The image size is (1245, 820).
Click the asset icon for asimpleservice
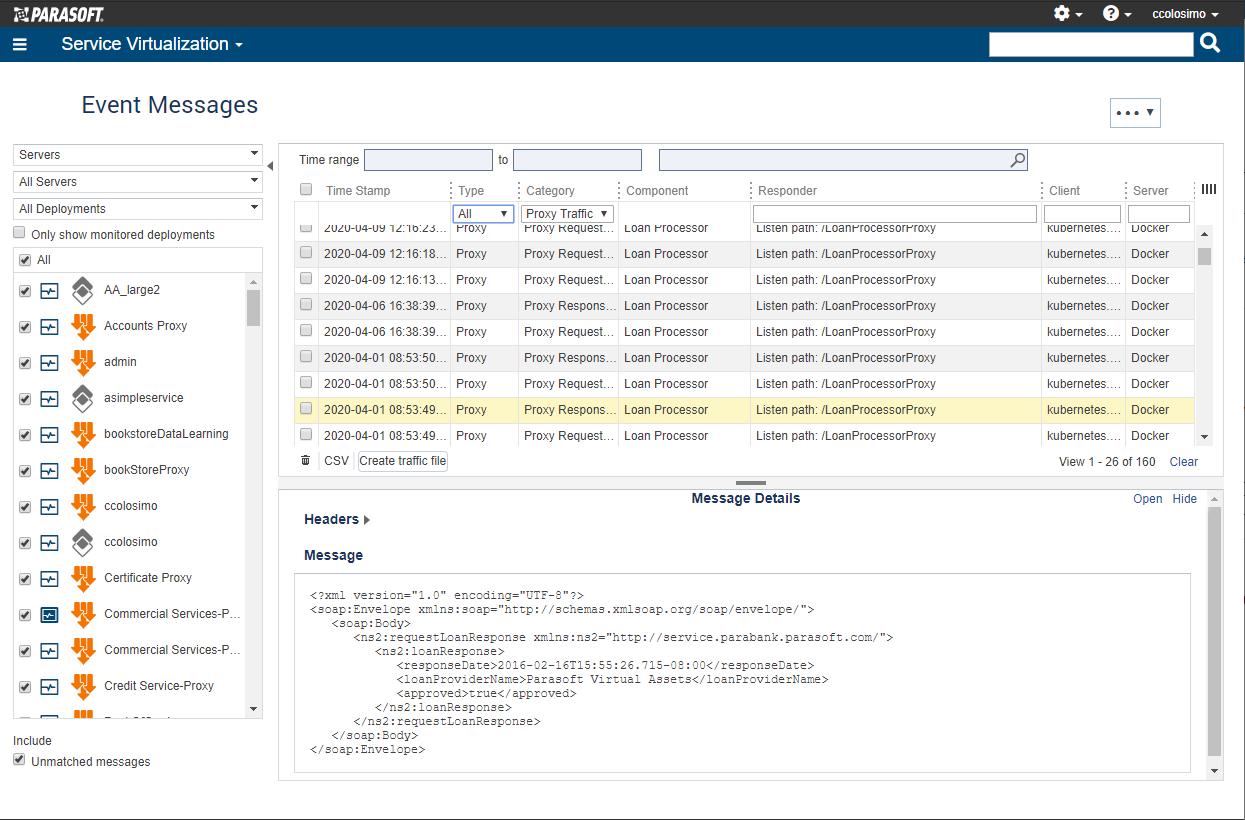click(83, 398)
